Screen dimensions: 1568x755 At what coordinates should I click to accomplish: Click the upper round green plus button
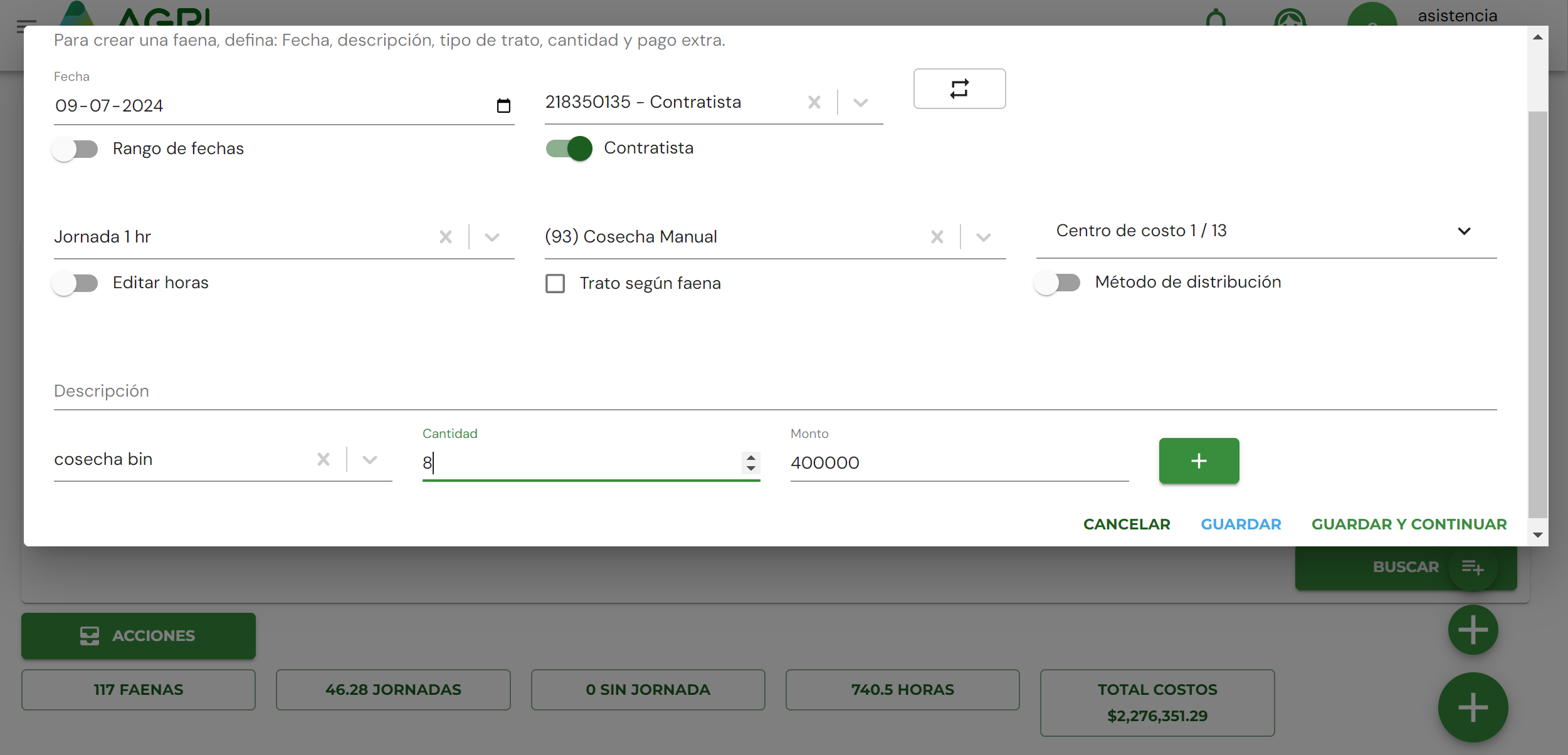(x=1473, y=630)
